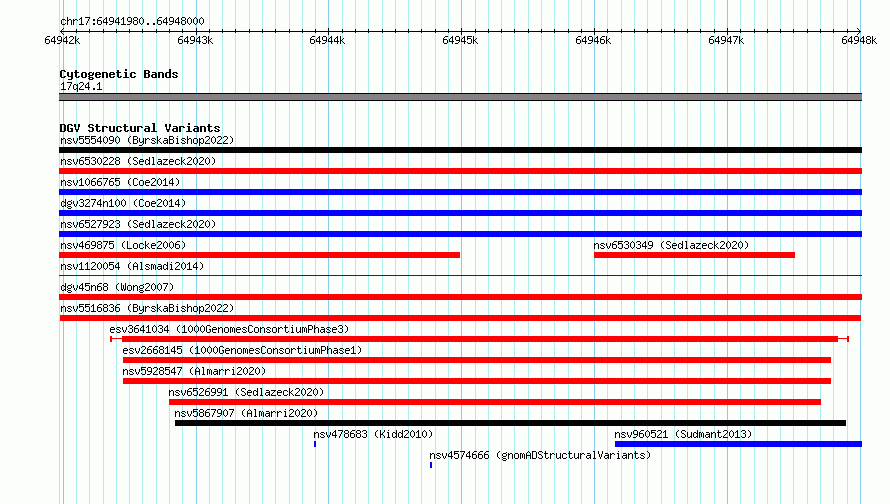Click the 64946k ruler tick label
The width and height of the screenshot is (890, 504).
tap(593, 40)
